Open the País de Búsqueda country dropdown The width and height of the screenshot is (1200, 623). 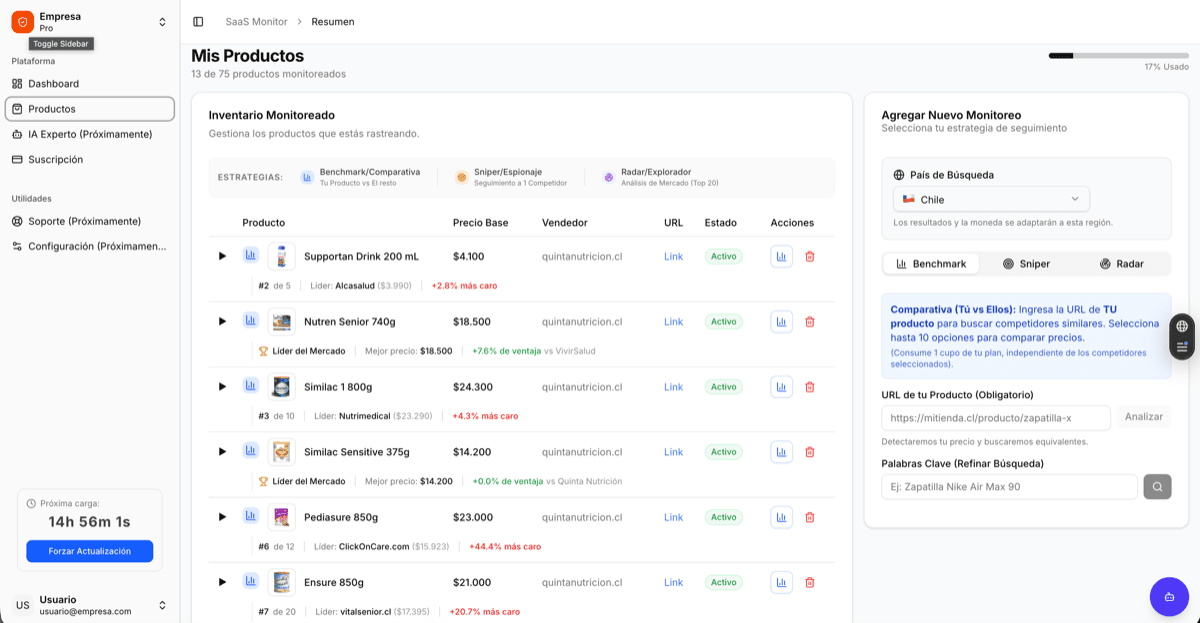(990, 198)
